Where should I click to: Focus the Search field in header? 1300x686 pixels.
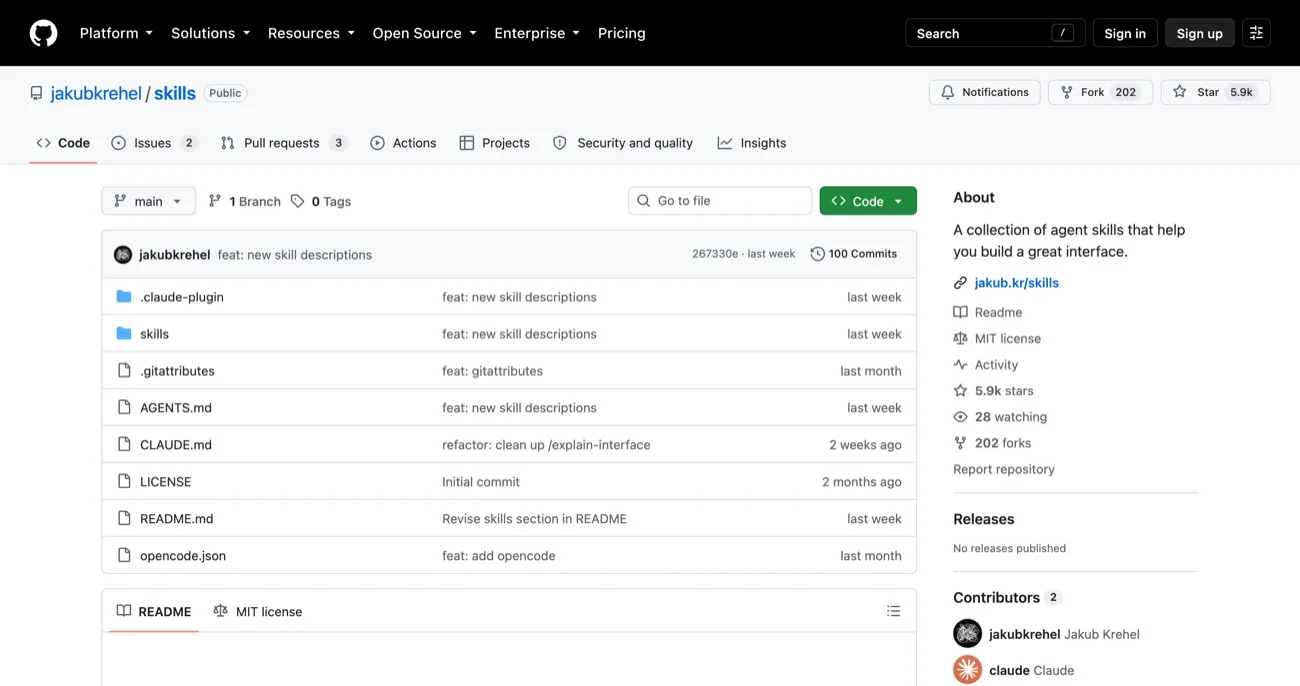[x=995, y=33]
